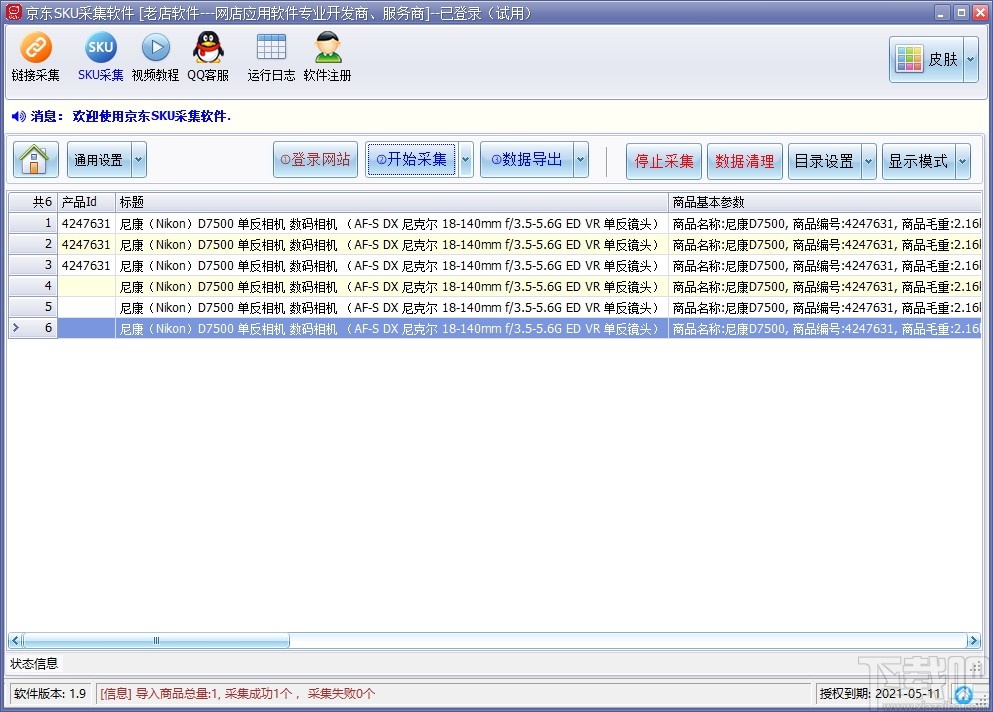Click the 消息 speaker icon
This screenshot has width=993, height=712.
(x=19, y=116)
